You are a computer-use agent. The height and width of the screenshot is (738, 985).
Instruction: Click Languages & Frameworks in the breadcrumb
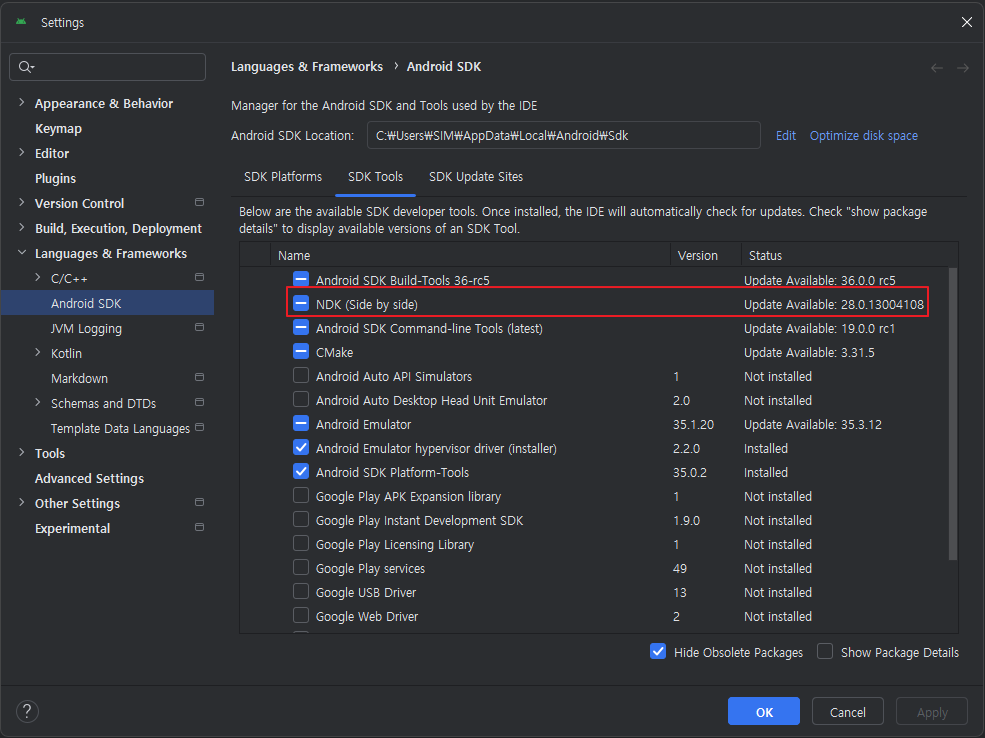coord(307,67)
